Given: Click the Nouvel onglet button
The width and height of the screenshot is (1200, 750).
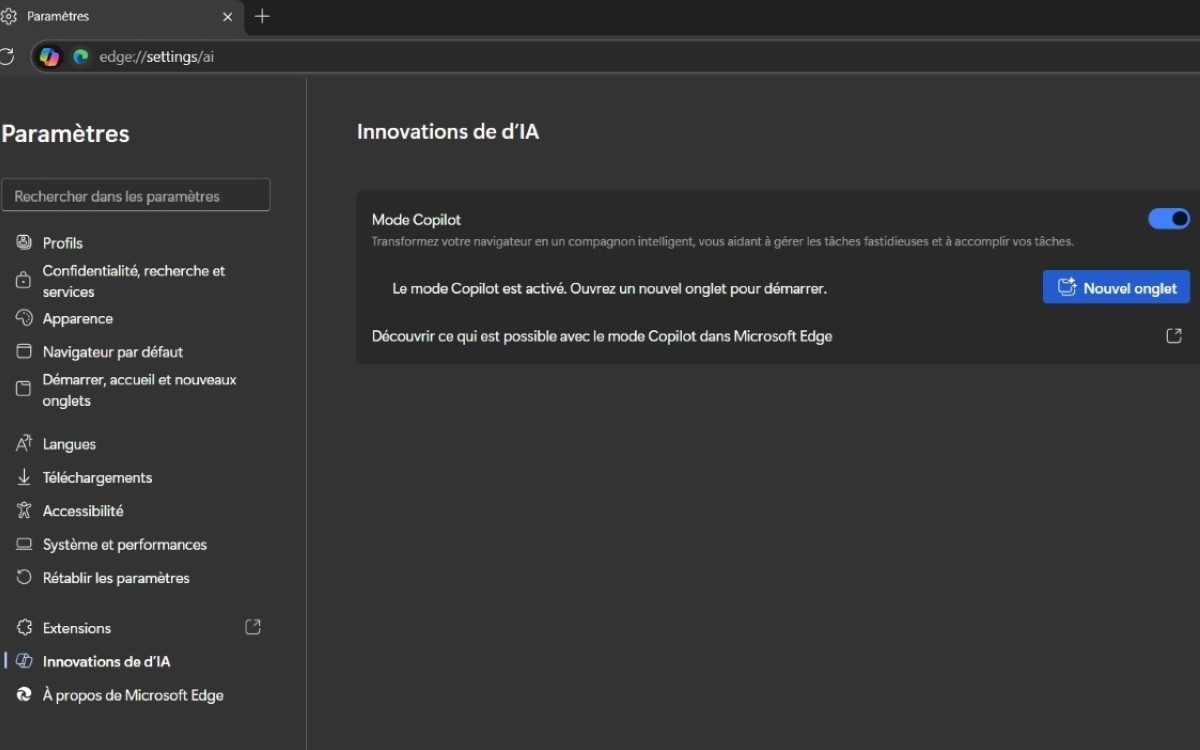Looking at the screenshot, I should (1116, 287).
